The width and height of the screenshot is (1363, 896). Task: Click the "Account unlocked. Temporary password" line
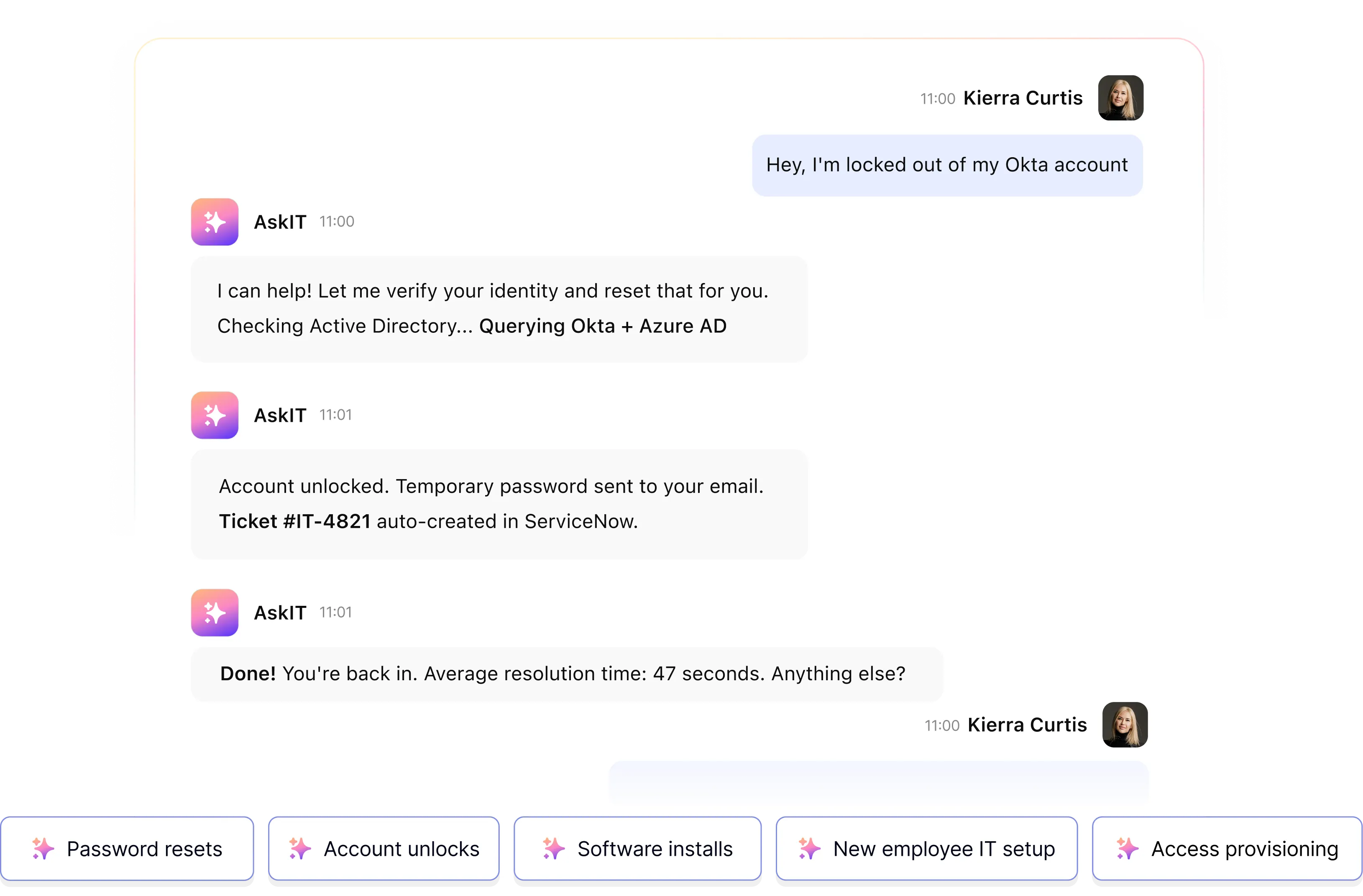491,487
